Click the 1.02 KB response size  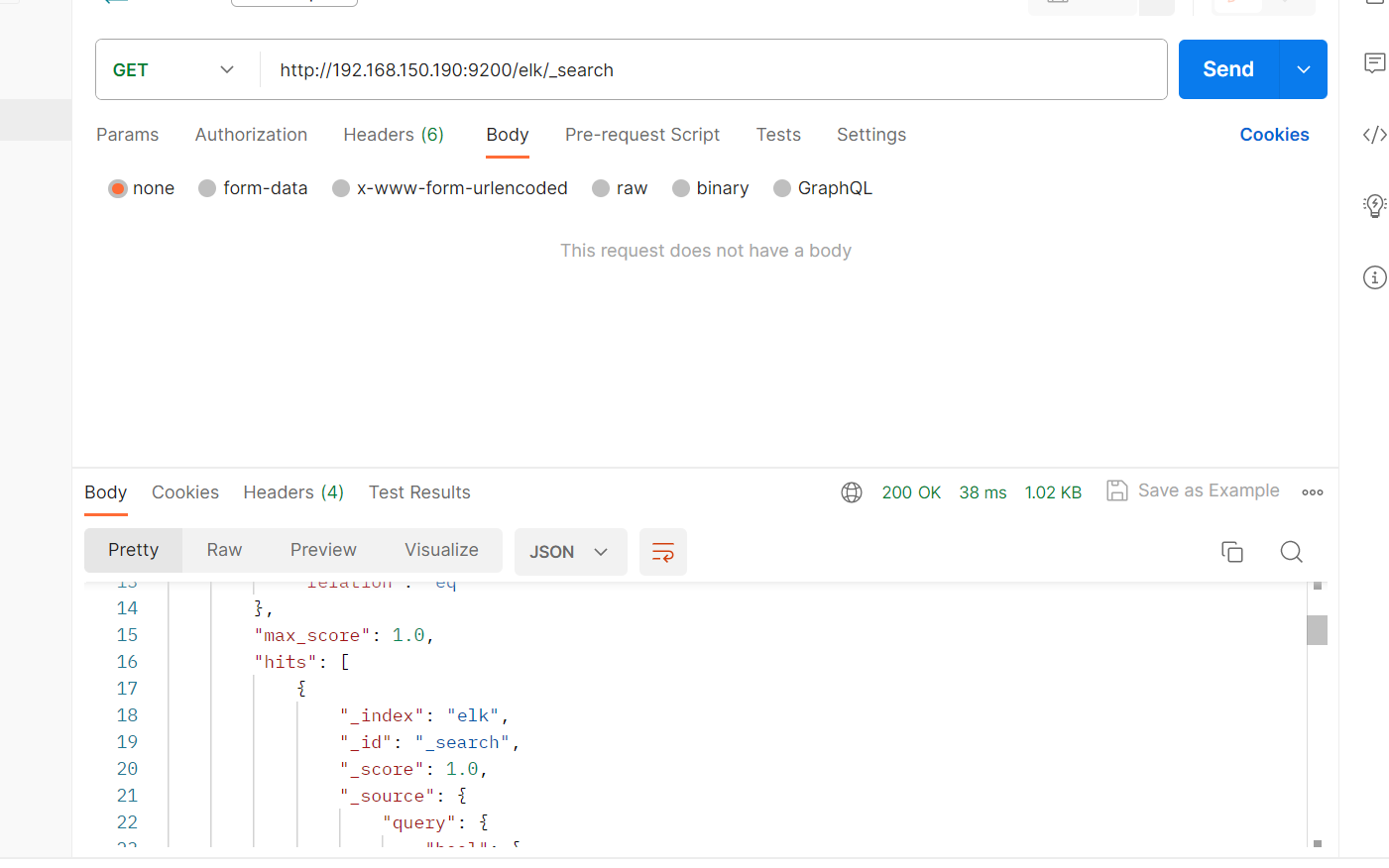click(1053, 492)
